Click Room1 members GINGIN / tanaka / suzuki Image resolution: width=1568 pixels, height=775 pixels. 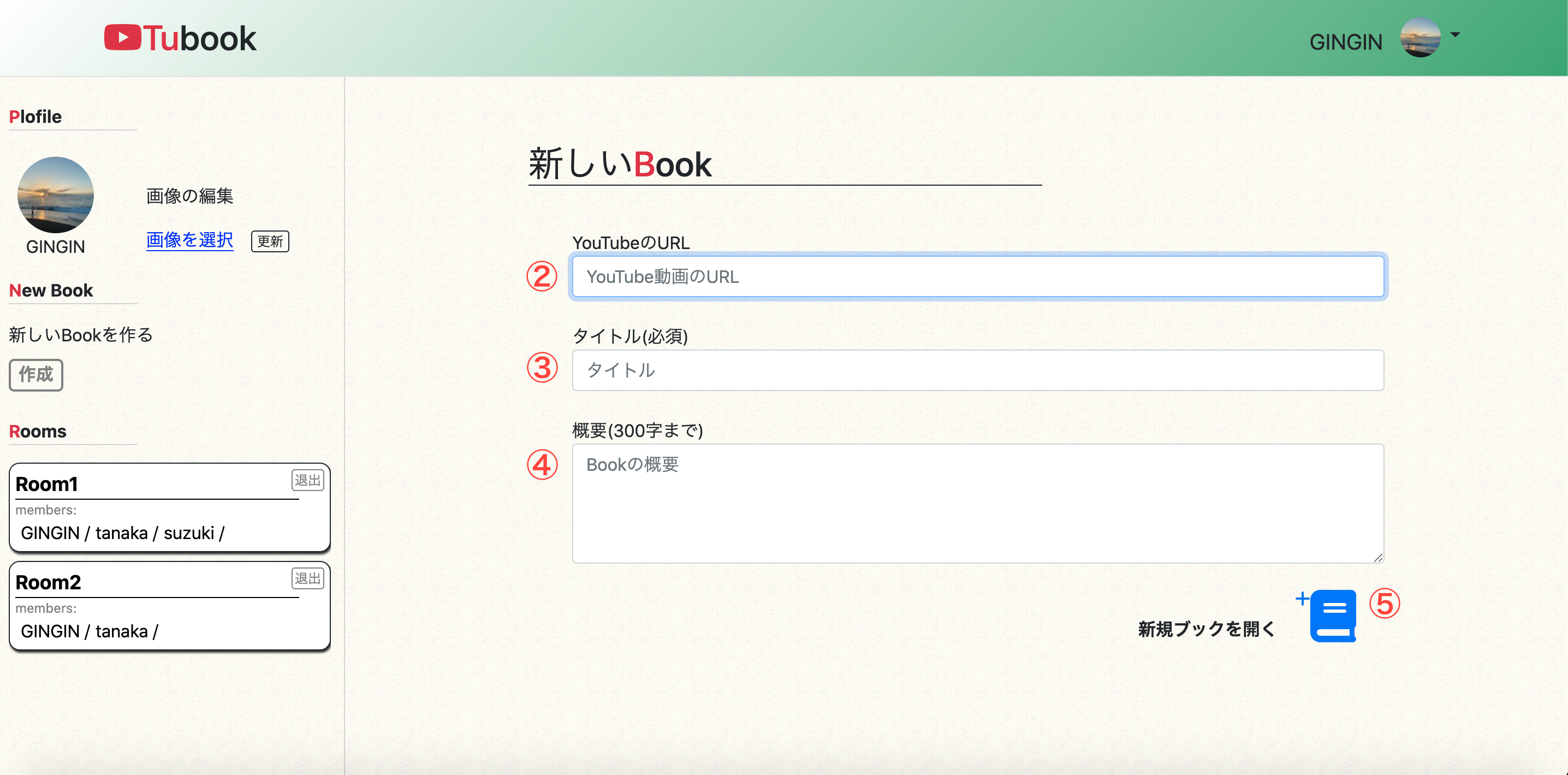[x=123, y=533]
